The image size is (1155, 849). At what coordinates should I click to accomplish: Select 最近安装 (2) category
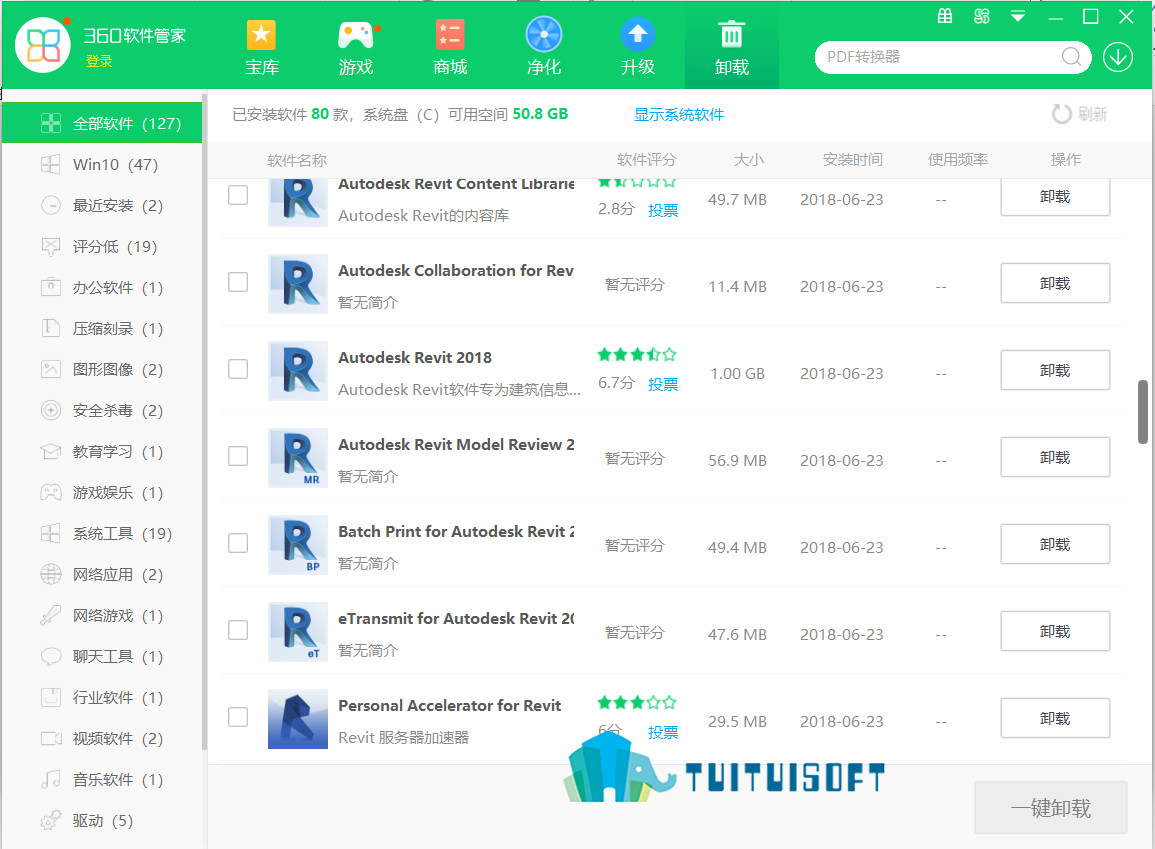click(x=102, y=205)
